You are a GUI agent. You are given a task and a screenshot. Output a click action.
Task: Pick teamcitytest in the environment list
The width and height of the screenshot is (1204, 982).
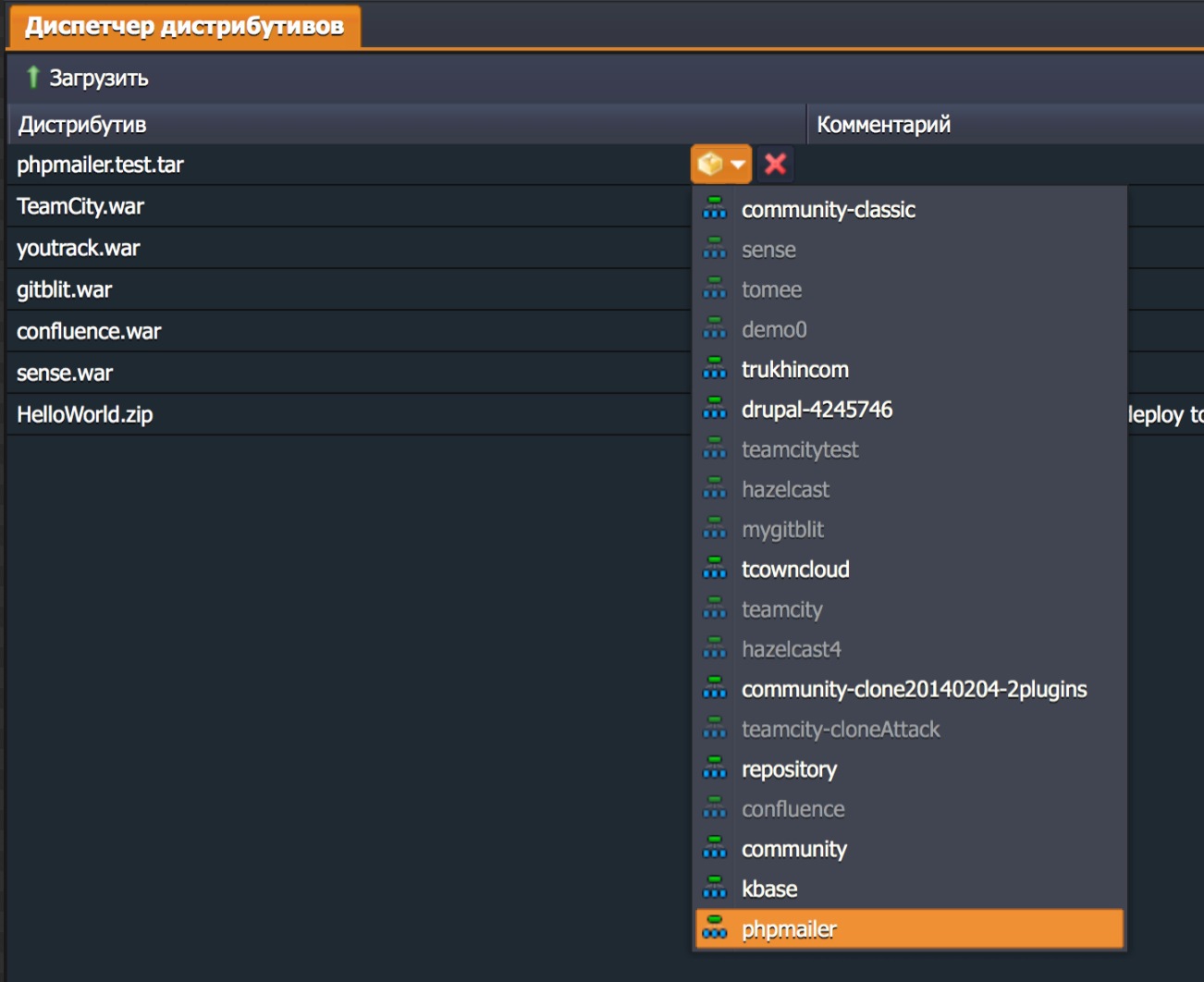click(910, 449)
